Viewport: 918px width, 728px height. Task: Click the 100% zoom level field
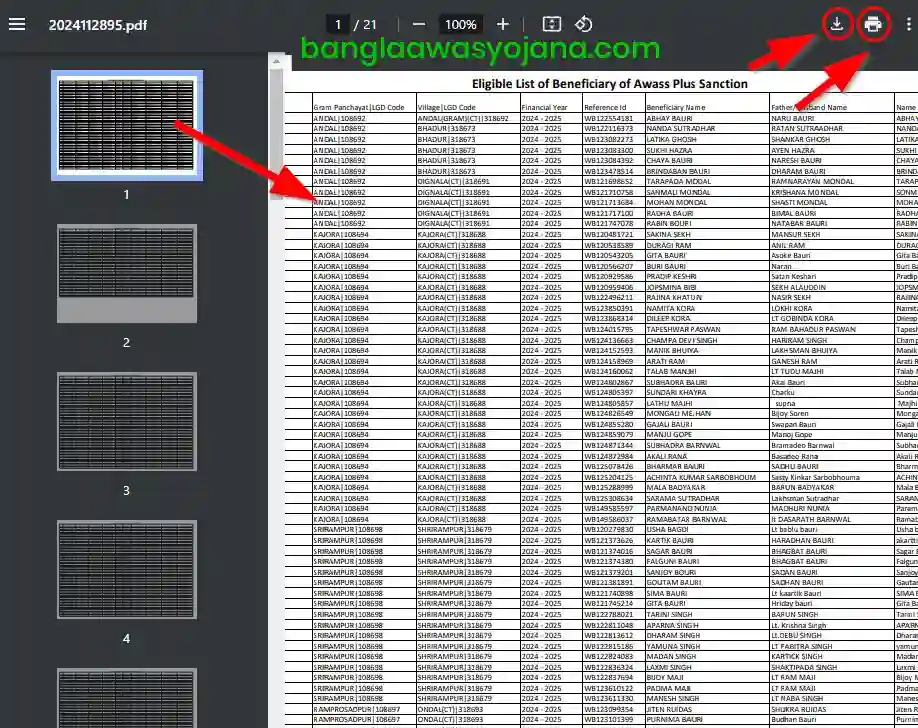460,25
